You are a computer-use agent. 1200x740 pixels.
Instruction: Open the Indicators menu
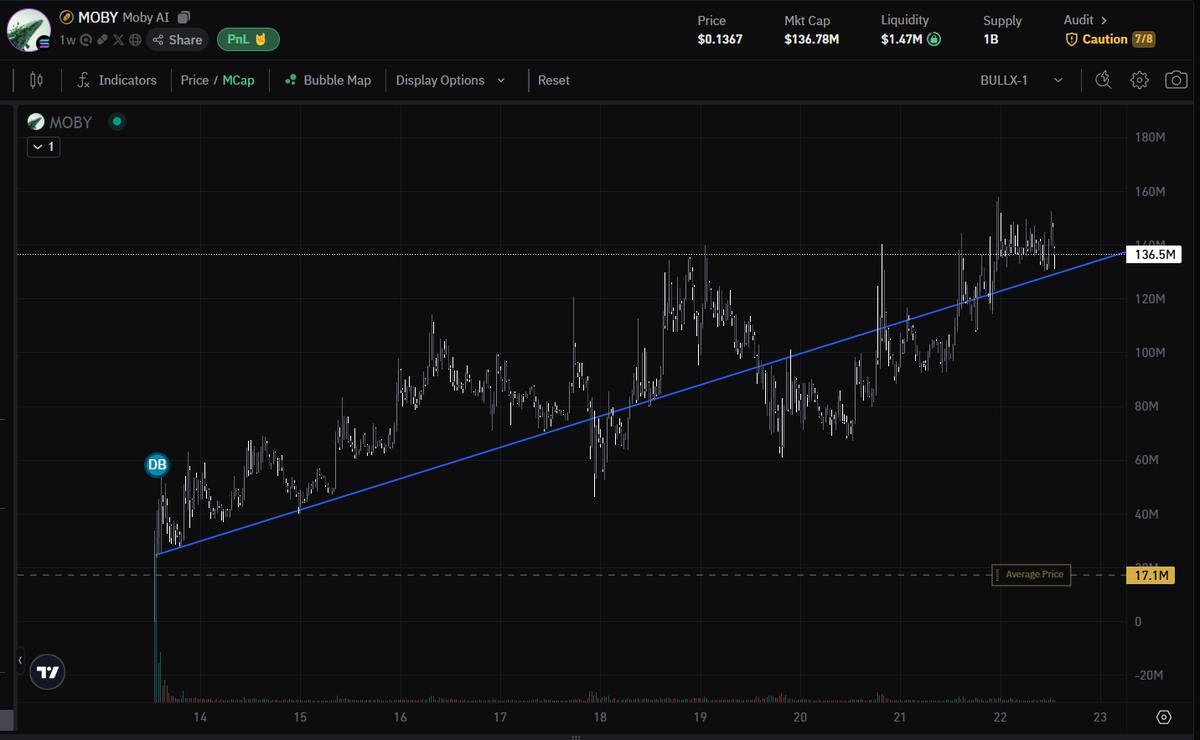[129, 79]
